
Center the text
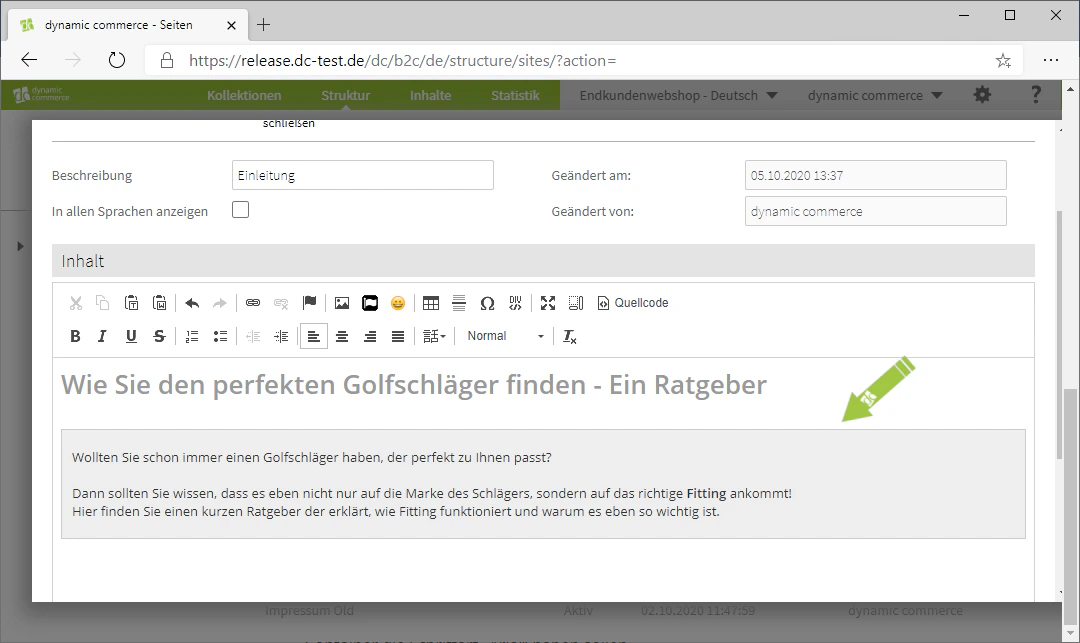pos(342,336)
